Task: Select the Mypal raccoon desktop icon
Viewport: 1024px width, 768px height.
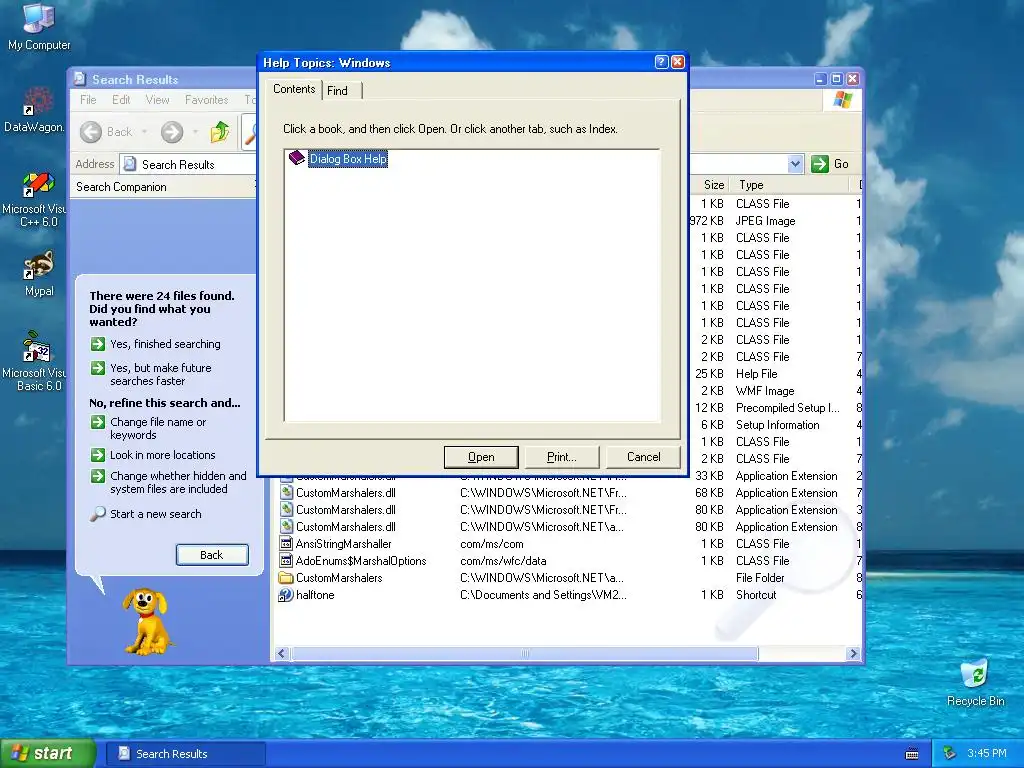Action: [x=38, y=265]
